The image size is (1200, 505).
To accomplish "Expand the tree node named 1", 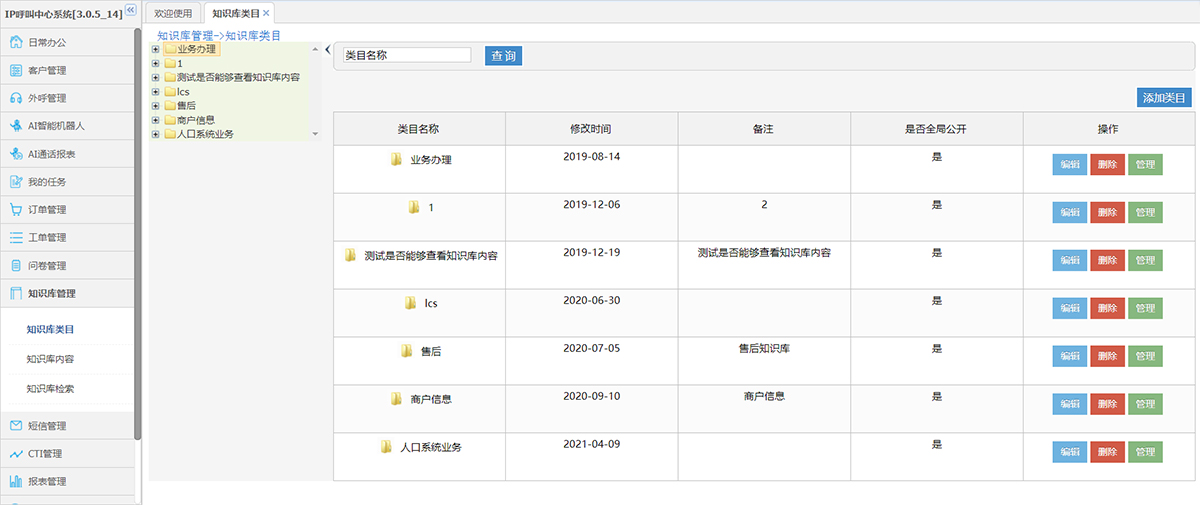I will 155,63.
